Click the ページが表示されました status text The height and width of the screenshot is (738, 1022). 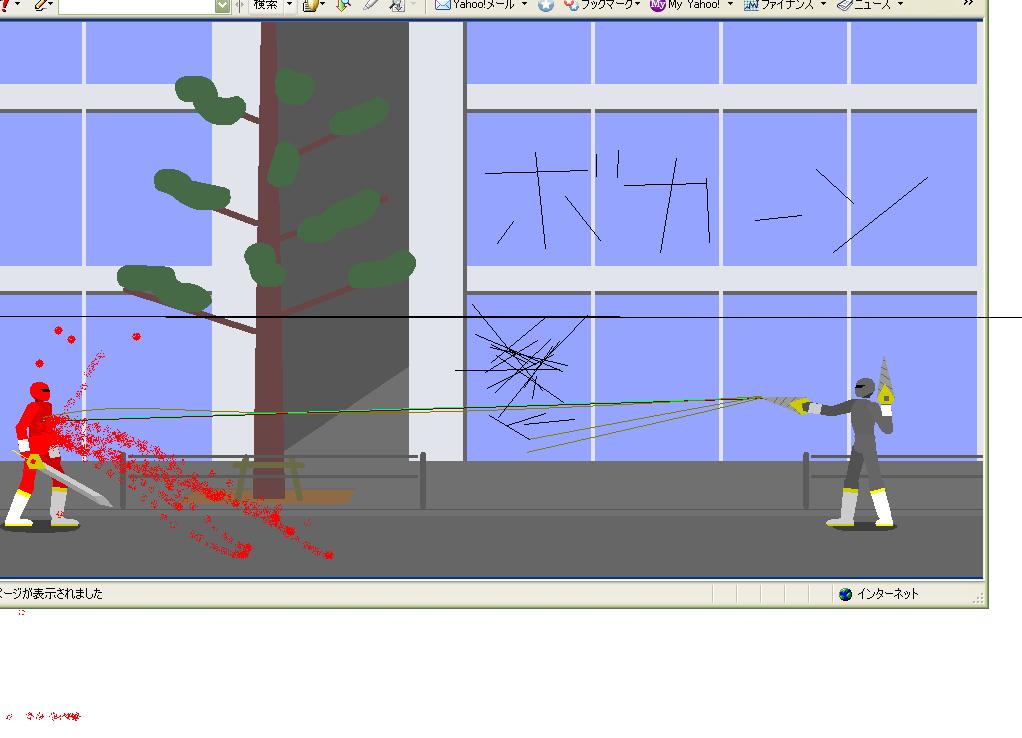point(51,594)
